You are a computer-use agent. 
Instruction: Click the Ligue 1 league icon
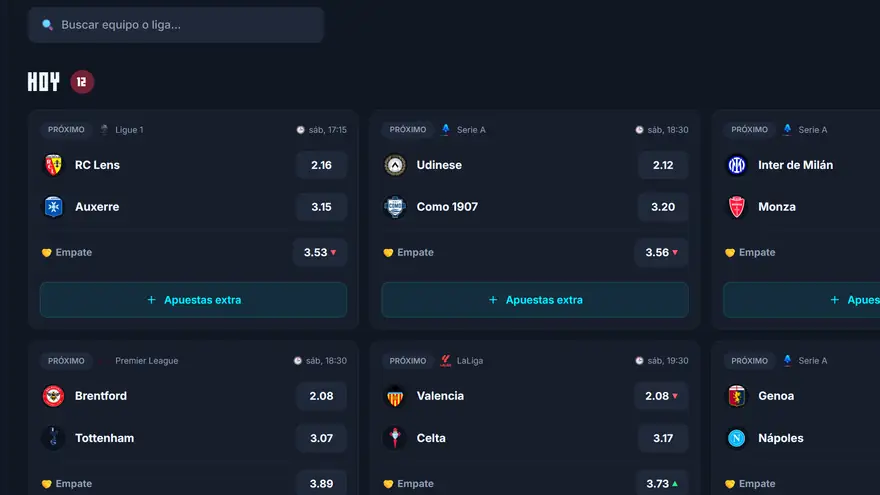104,130
